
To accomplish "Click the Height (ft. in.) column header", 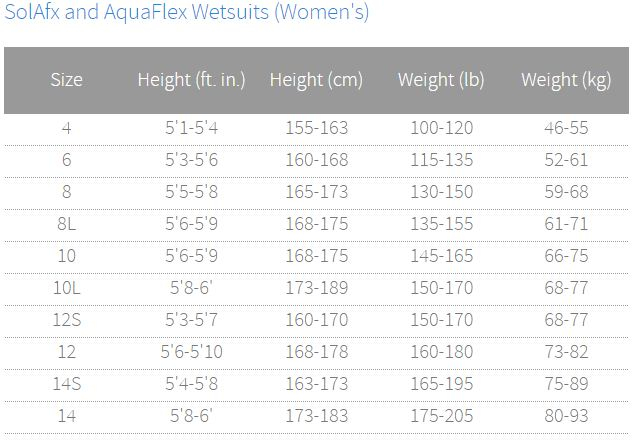I will pyautogui.click(x=192, y=80).
